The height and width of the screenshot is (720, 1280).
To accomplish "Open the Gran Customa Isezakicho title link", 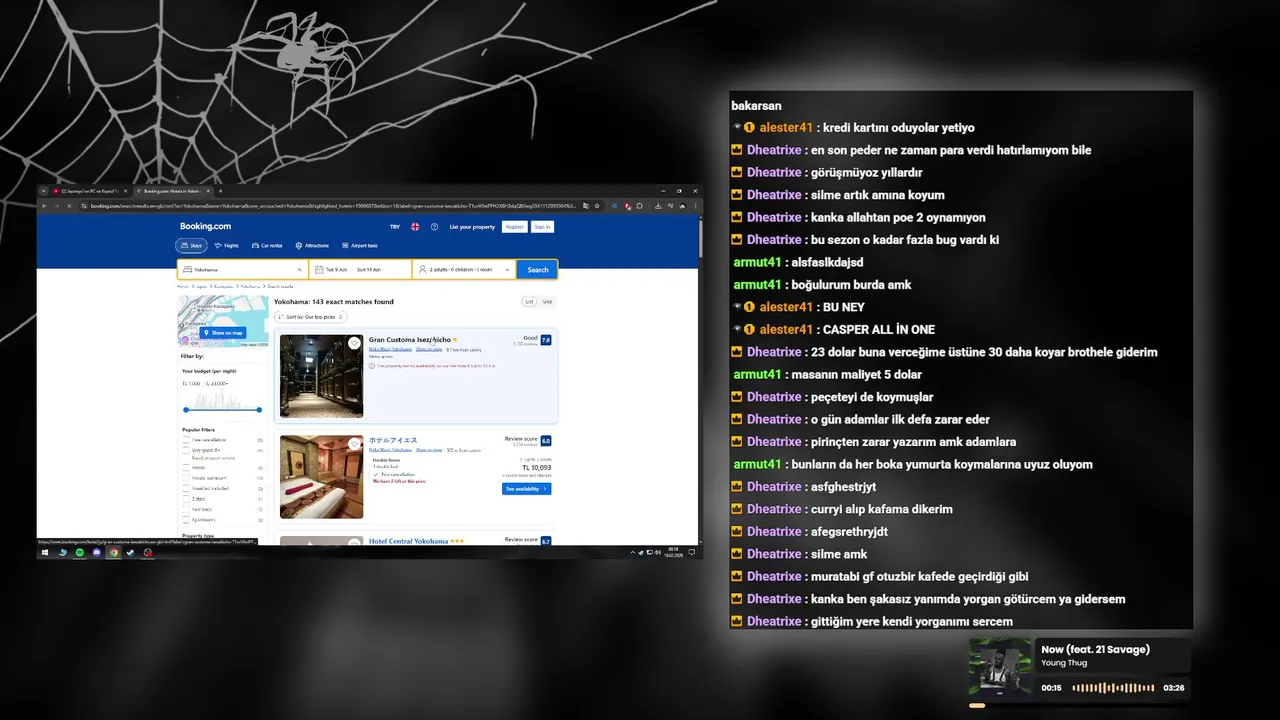I will tap(410, 340).
